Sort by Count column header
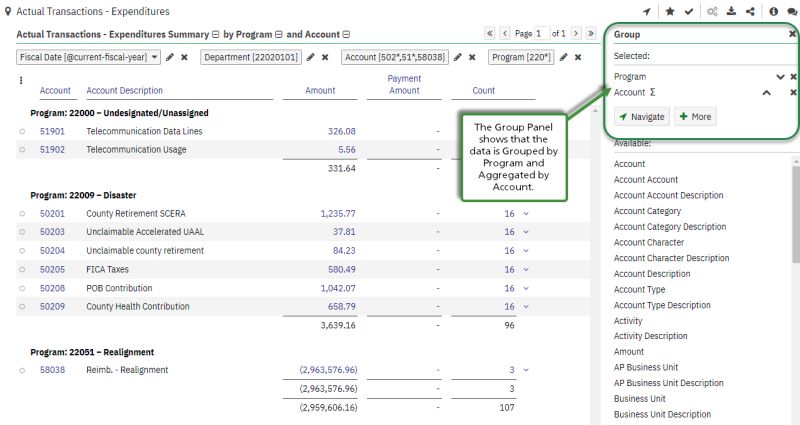Screen dimensions: 800x425 483,90
